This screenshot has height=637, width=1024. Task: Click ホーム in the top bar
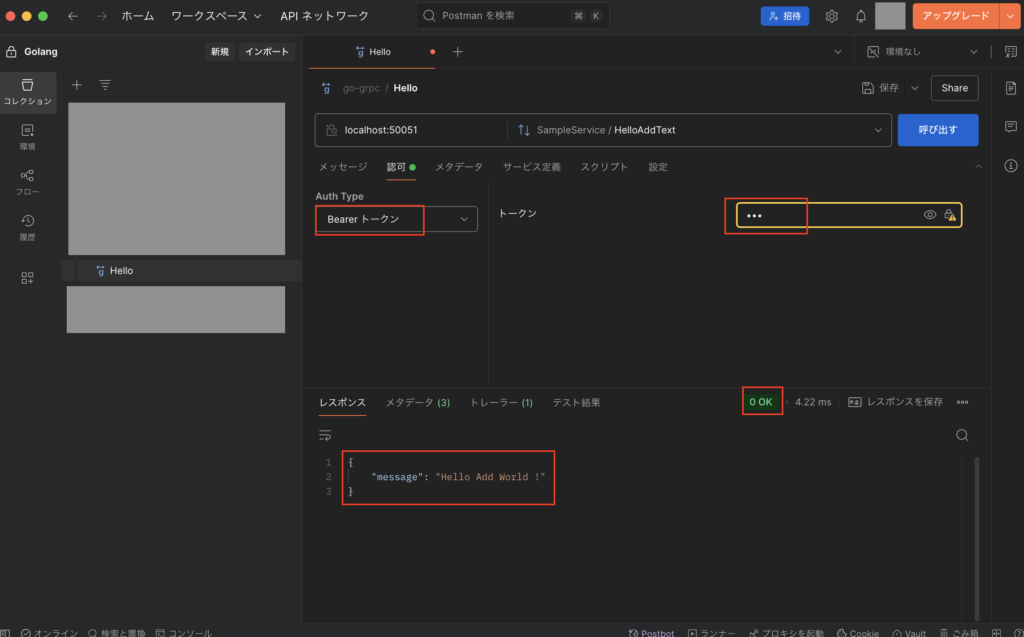tap(137, 16)
